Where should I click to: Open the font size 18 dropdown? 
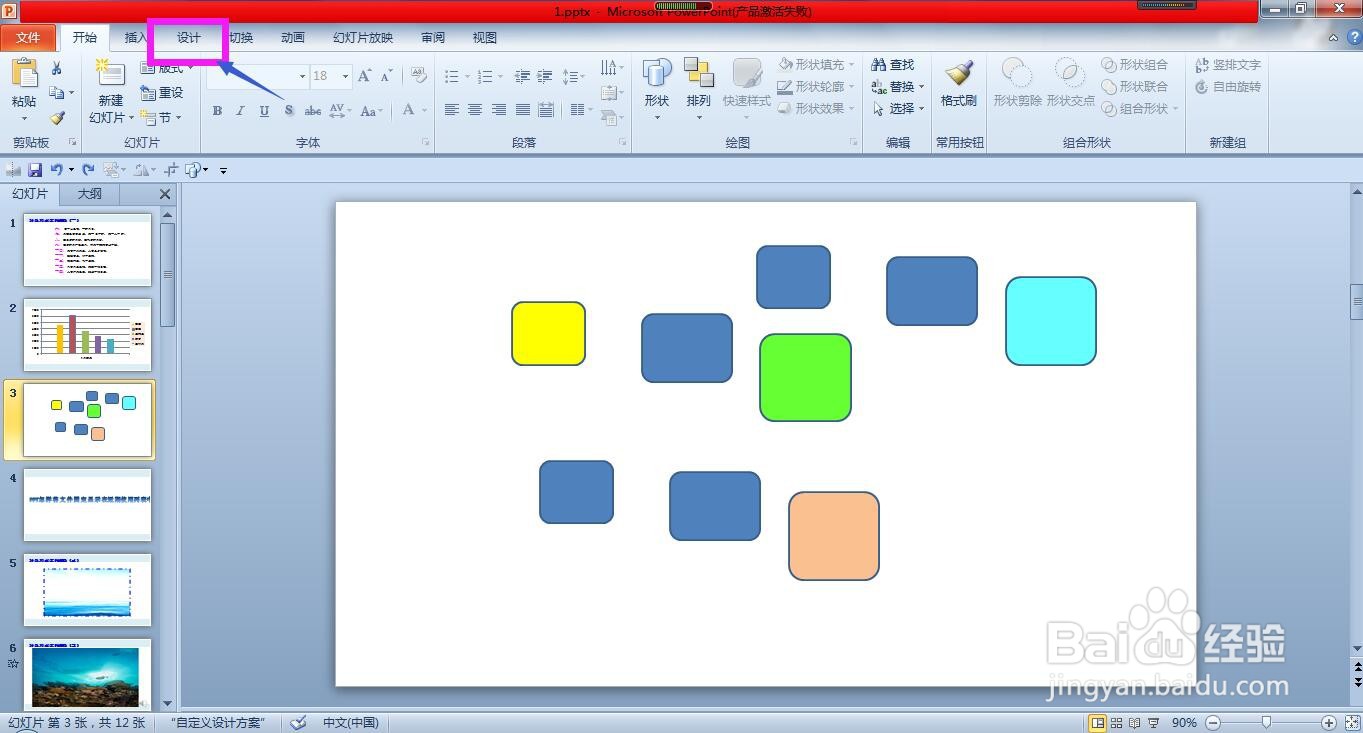tap(345, 76)
